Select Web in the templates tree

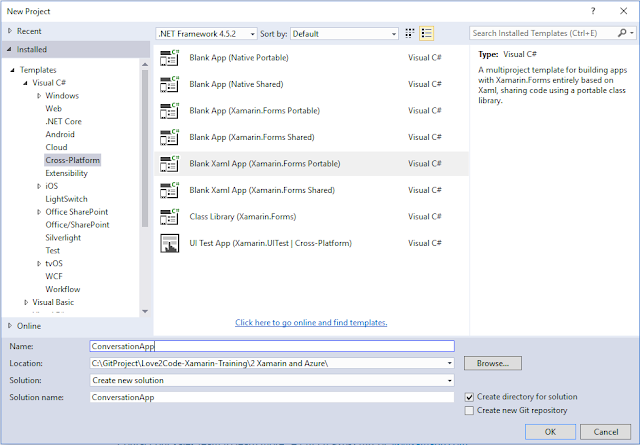coord(53,109)
